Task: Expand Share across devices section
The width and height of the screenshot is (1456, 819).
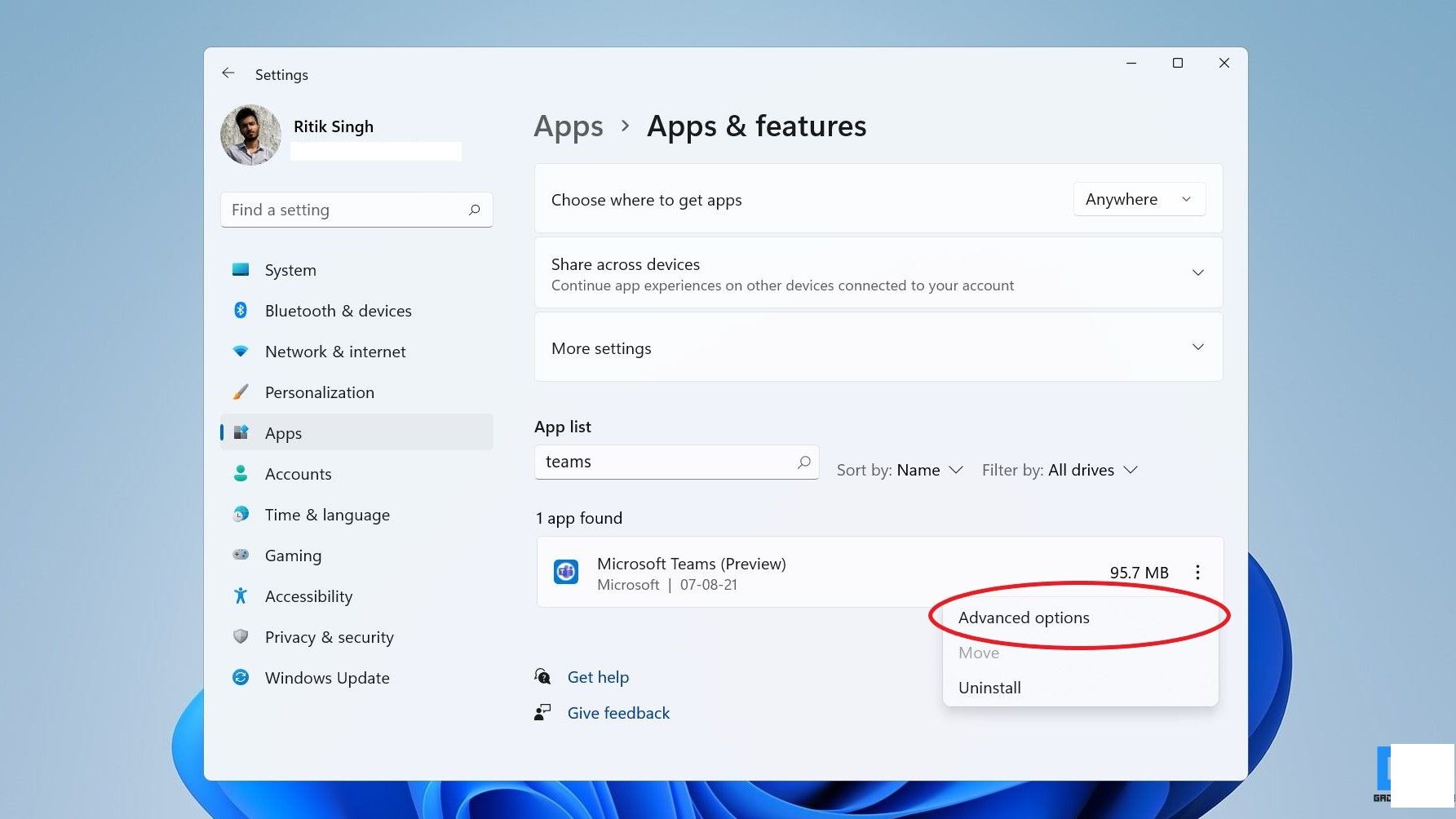Action: (878, 272)
